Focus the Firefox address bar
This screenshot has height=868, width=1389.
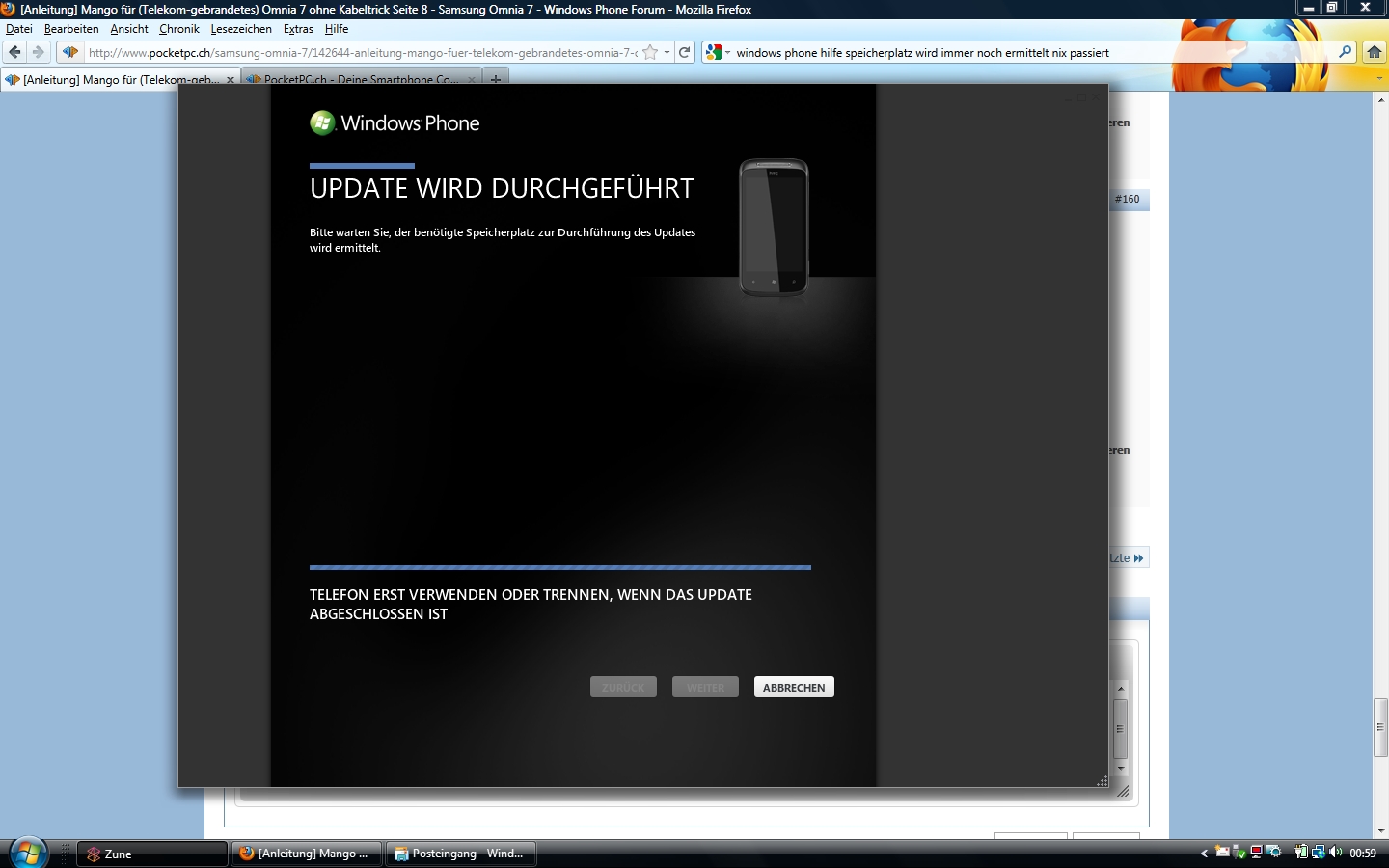(x=362, y=52)
